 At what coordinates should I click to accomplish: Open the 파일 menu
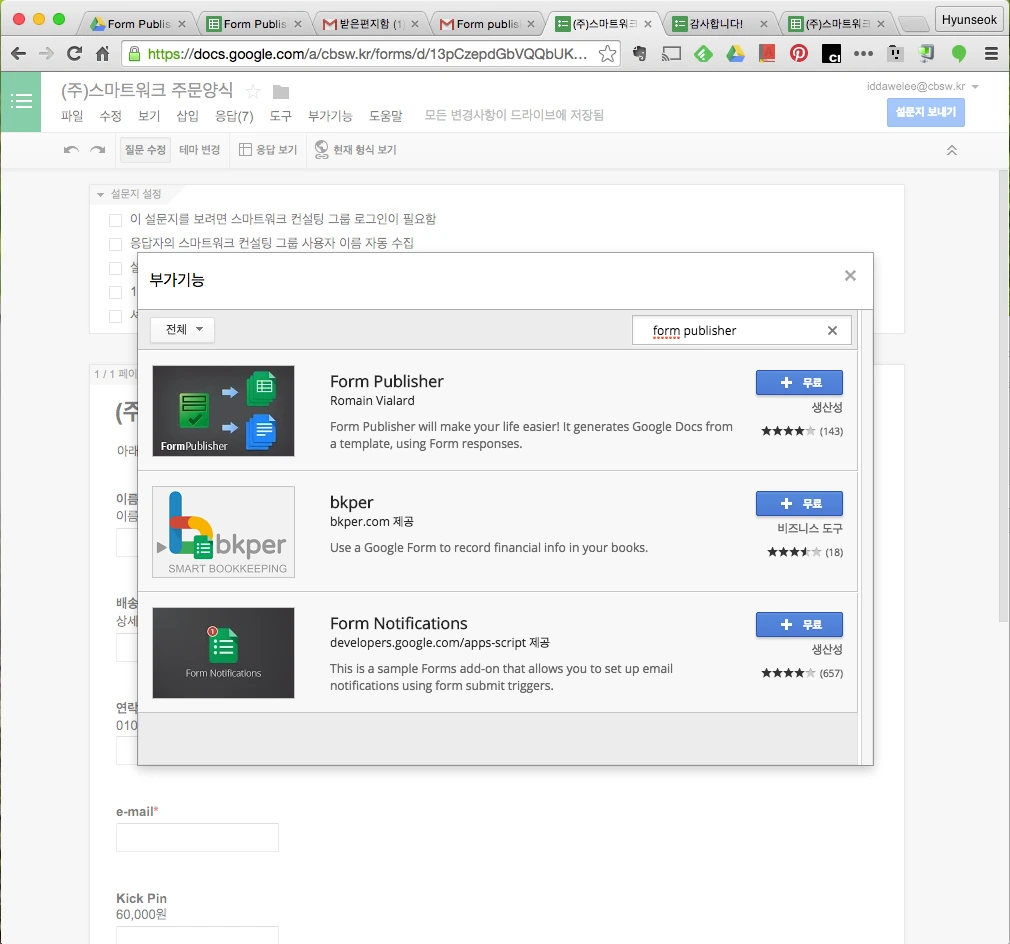[x=72, y=116]
